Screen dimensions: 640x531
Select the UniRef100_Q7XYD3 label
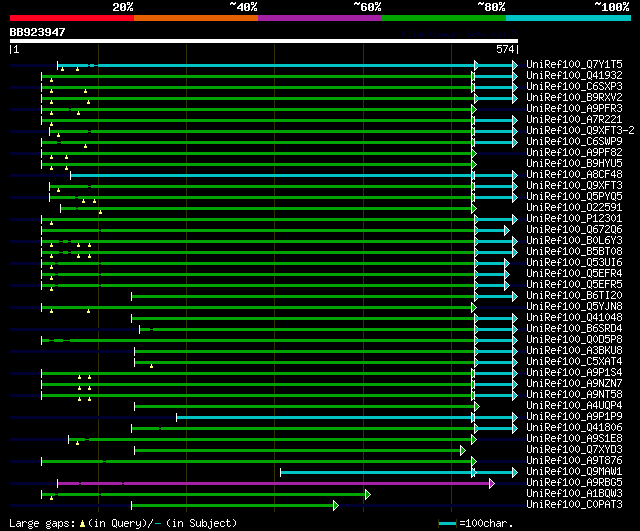574,450
